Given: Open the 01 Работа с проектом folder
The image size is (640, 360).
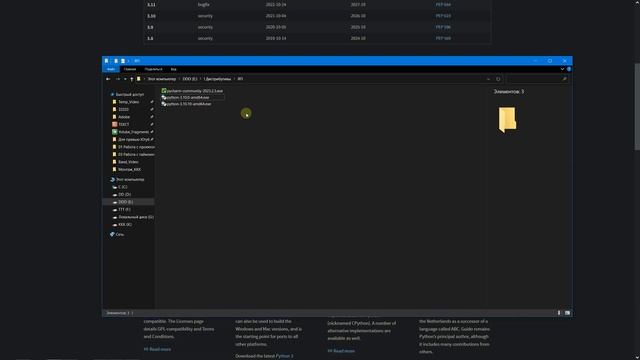Looking at the screenshot, I should [136, 147].
